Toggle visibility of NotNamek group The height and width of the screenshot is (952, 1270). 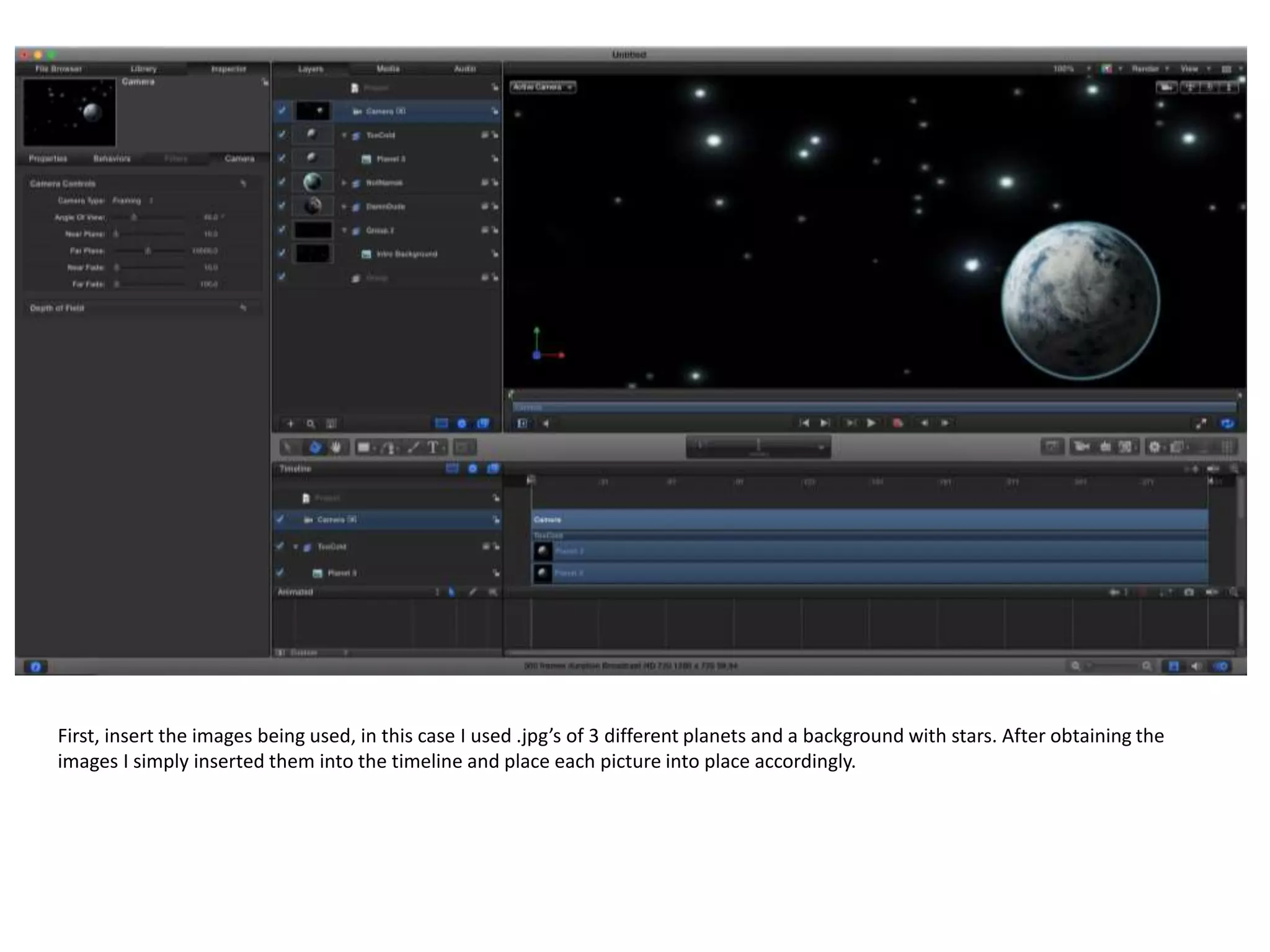tap(282, 182)
